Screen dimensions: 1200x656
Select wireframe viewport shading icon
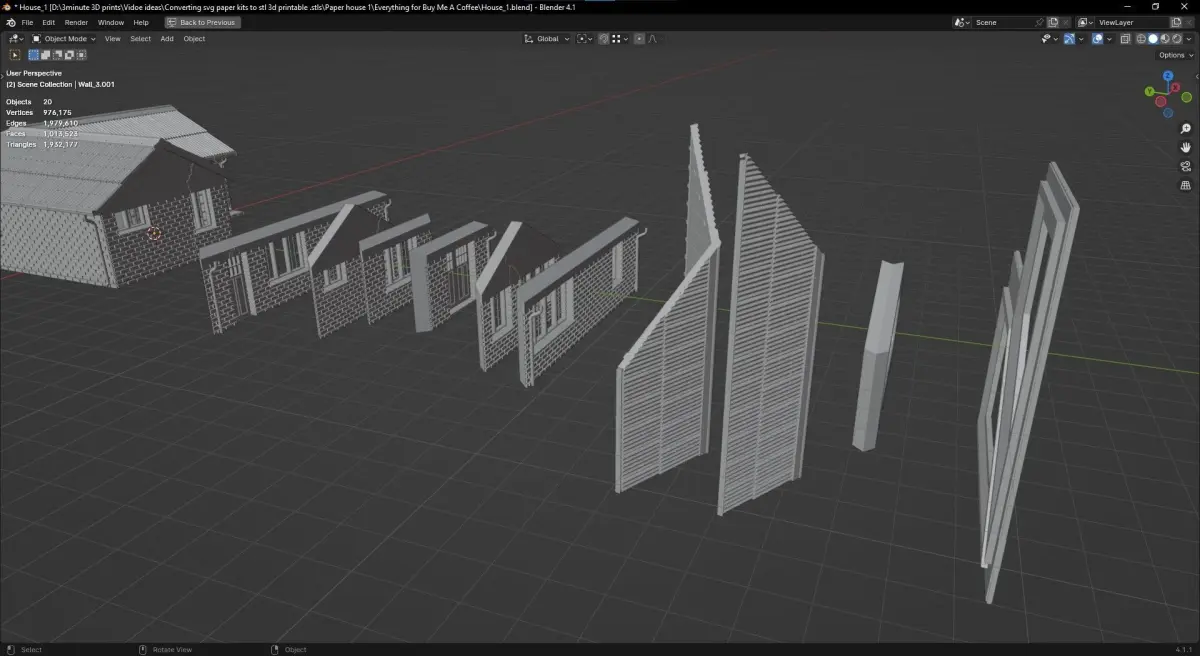point(1141,39)
